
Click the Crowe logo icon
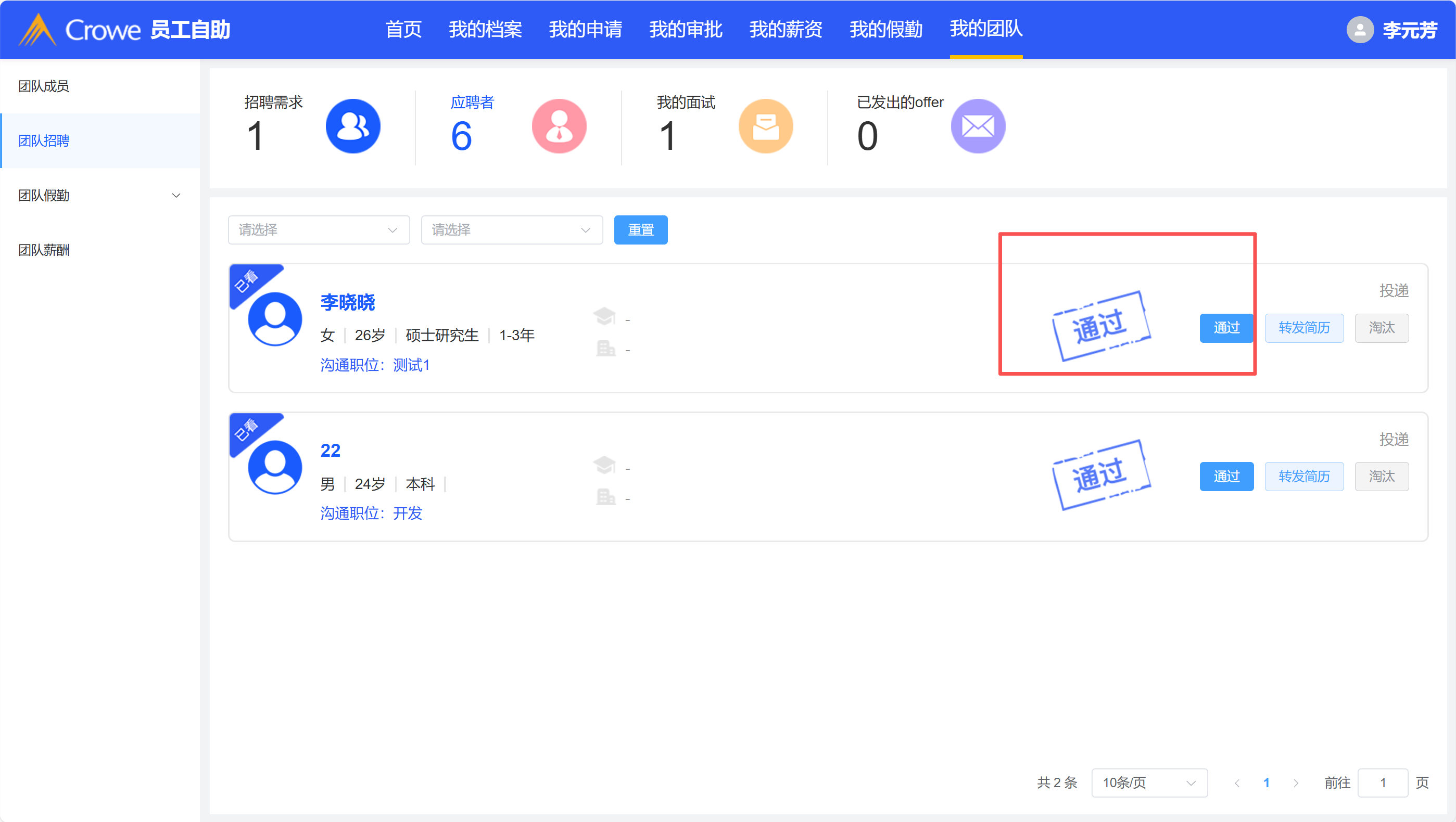[x=37, y=29]
